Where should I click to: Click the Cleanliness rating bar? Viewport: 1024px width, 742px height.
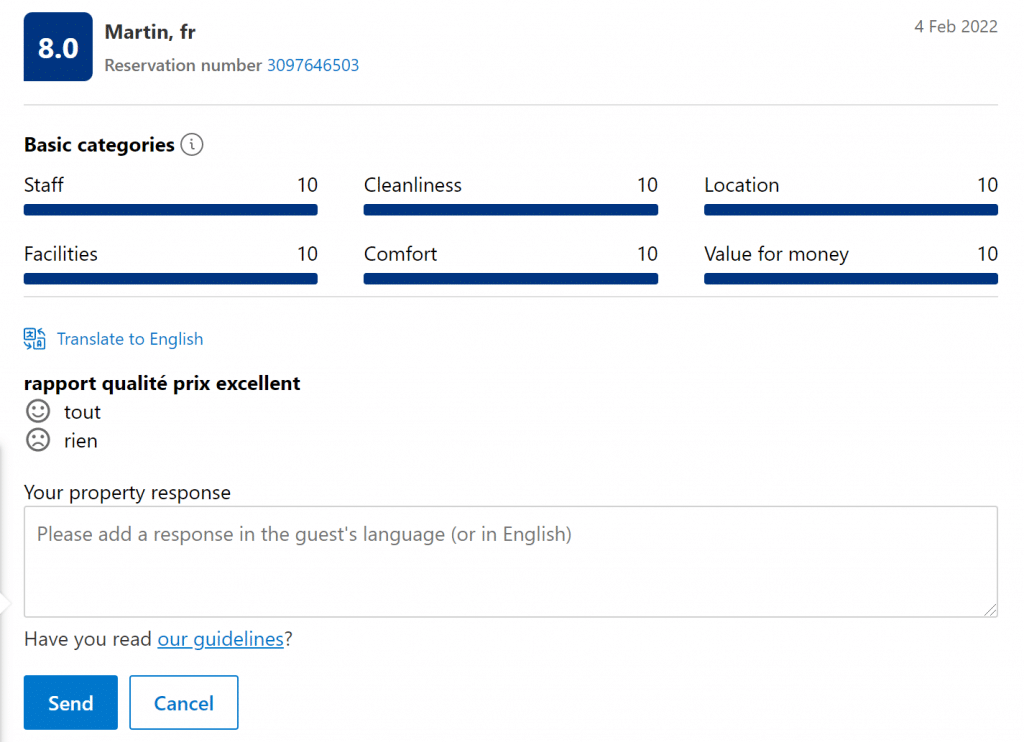510,210
